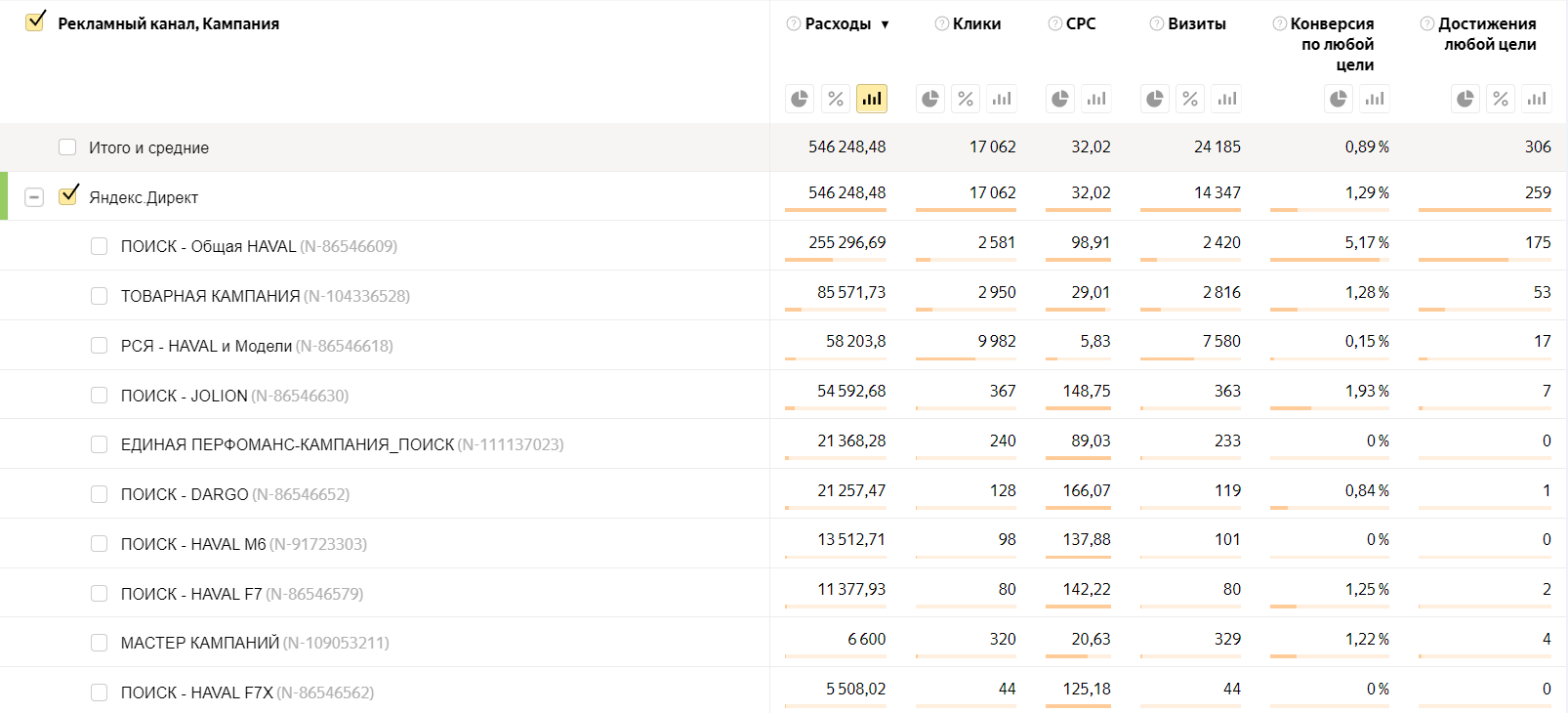Open help hint for Визиты metric

pos(1157,23)
